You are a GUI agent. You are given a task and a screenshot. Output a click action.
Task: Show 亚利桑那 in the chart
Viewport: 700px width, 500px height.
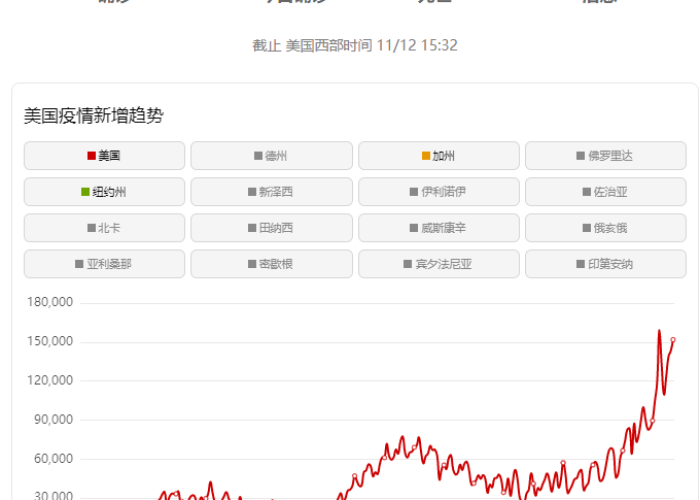[104, 264]
